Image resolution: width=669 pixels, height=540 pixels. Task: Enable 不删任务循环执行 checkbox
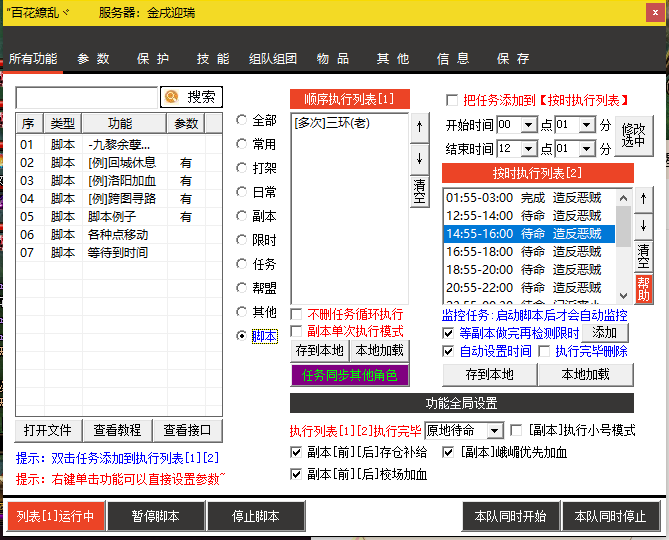[x=296, y=315]
